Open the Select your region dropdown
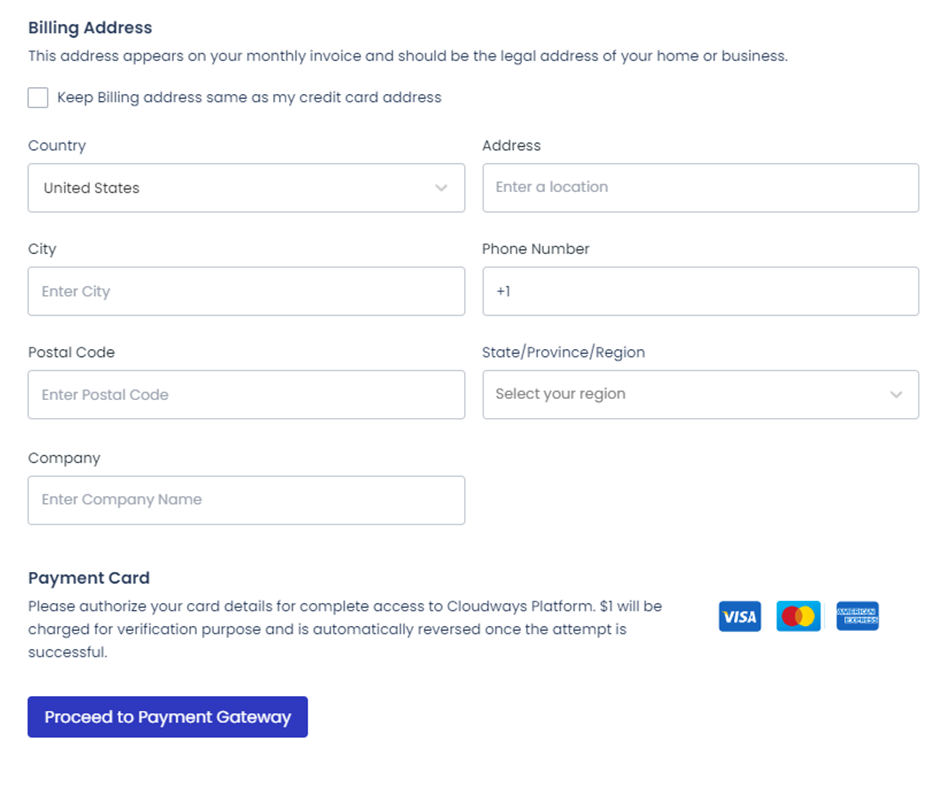The image size is (940, 787). pyautogui.click(x=700, y=394)
